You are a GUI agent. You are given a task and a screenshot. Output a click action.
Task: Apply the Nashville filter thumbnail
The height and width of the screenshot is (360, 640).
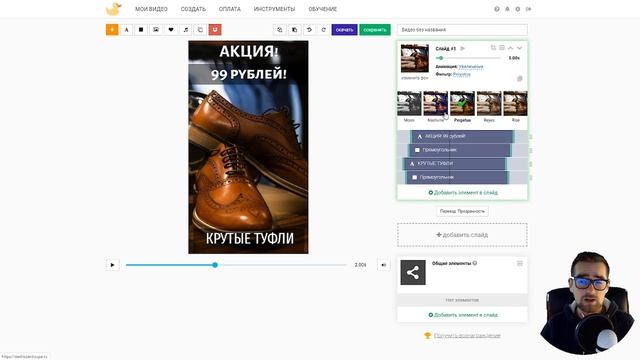[436, 104]
